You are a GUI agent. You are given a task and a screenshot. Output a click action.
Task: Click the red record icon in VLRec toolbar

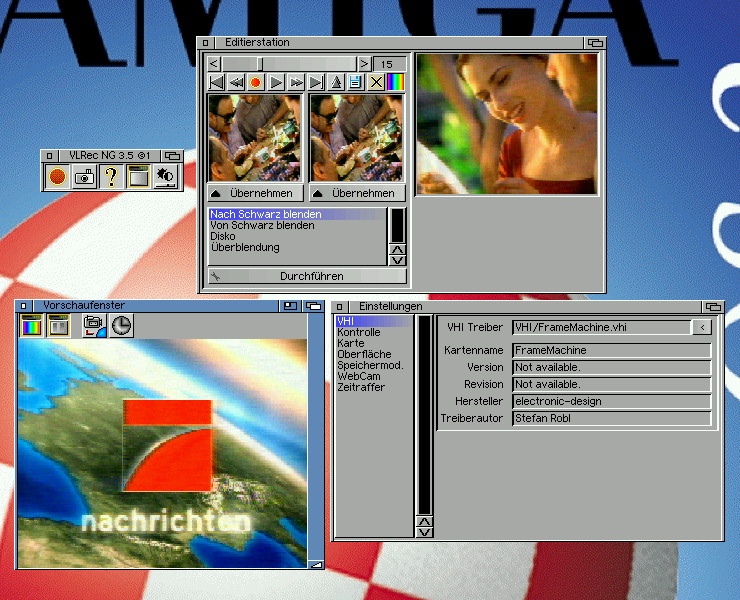point(58,177)
